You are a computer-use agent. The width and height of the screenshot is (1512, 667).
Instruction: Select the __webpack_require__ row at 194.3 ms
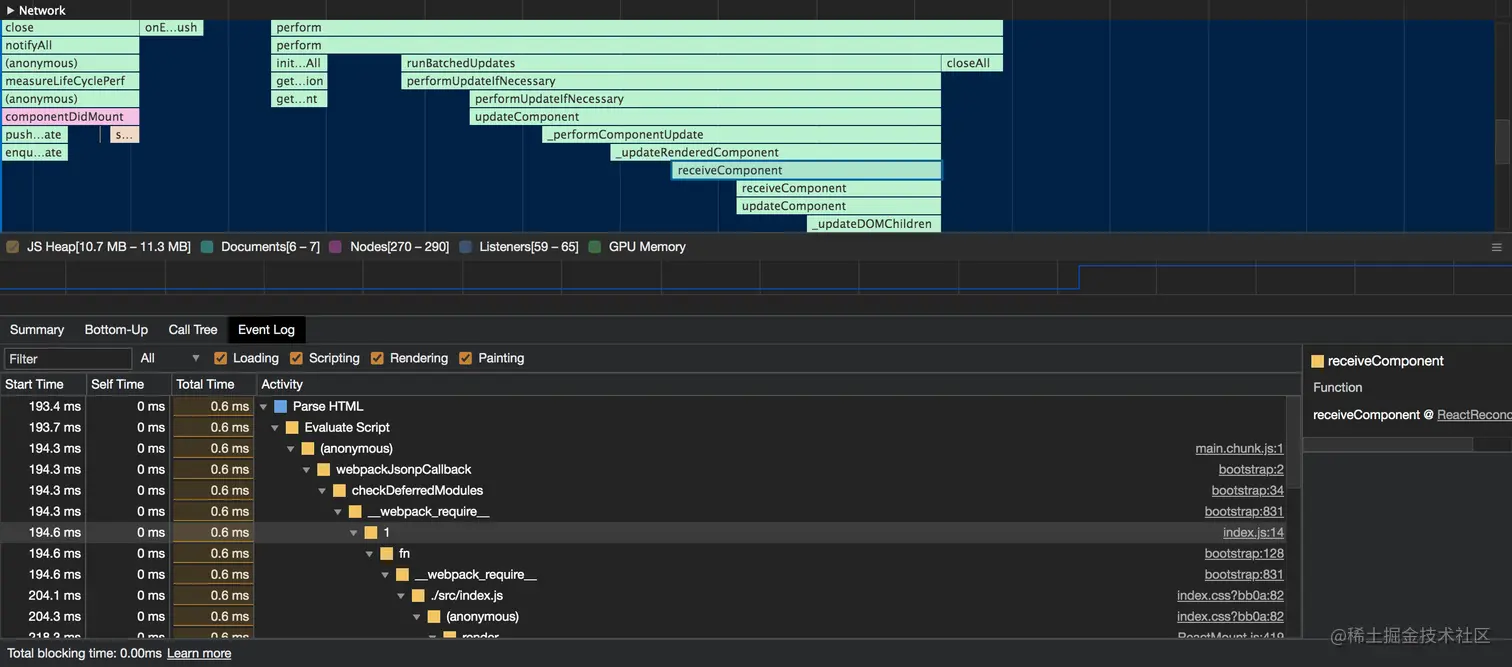point(643,512)
